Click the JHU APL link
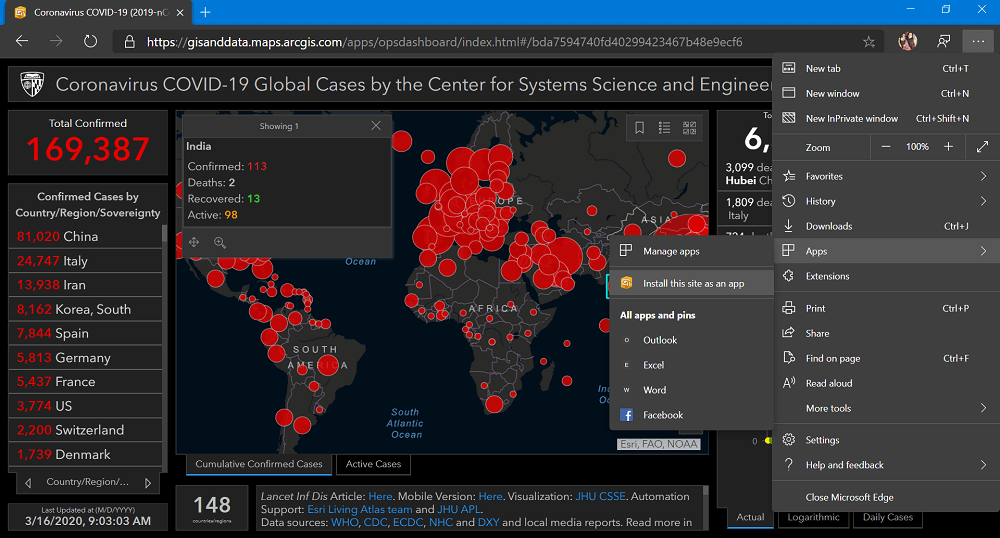This screenshot has height=538, width=1000. [459, 509]
